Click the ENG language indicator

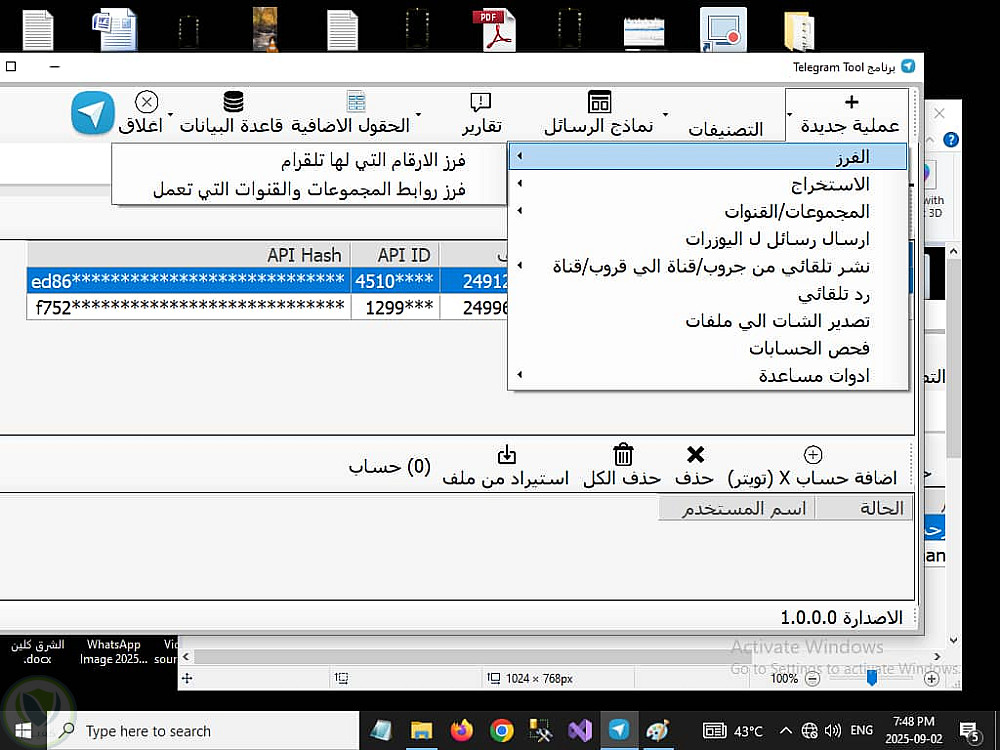pyautogui.click(x=862, y=731)
